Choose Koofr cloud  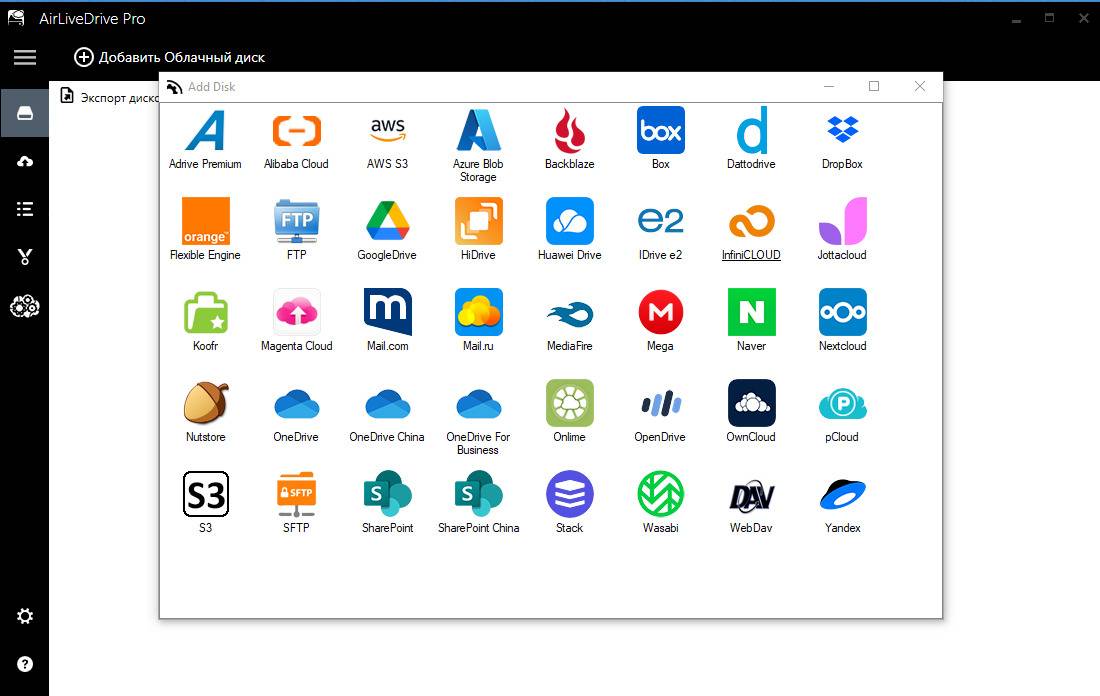[x=205, y=321]
